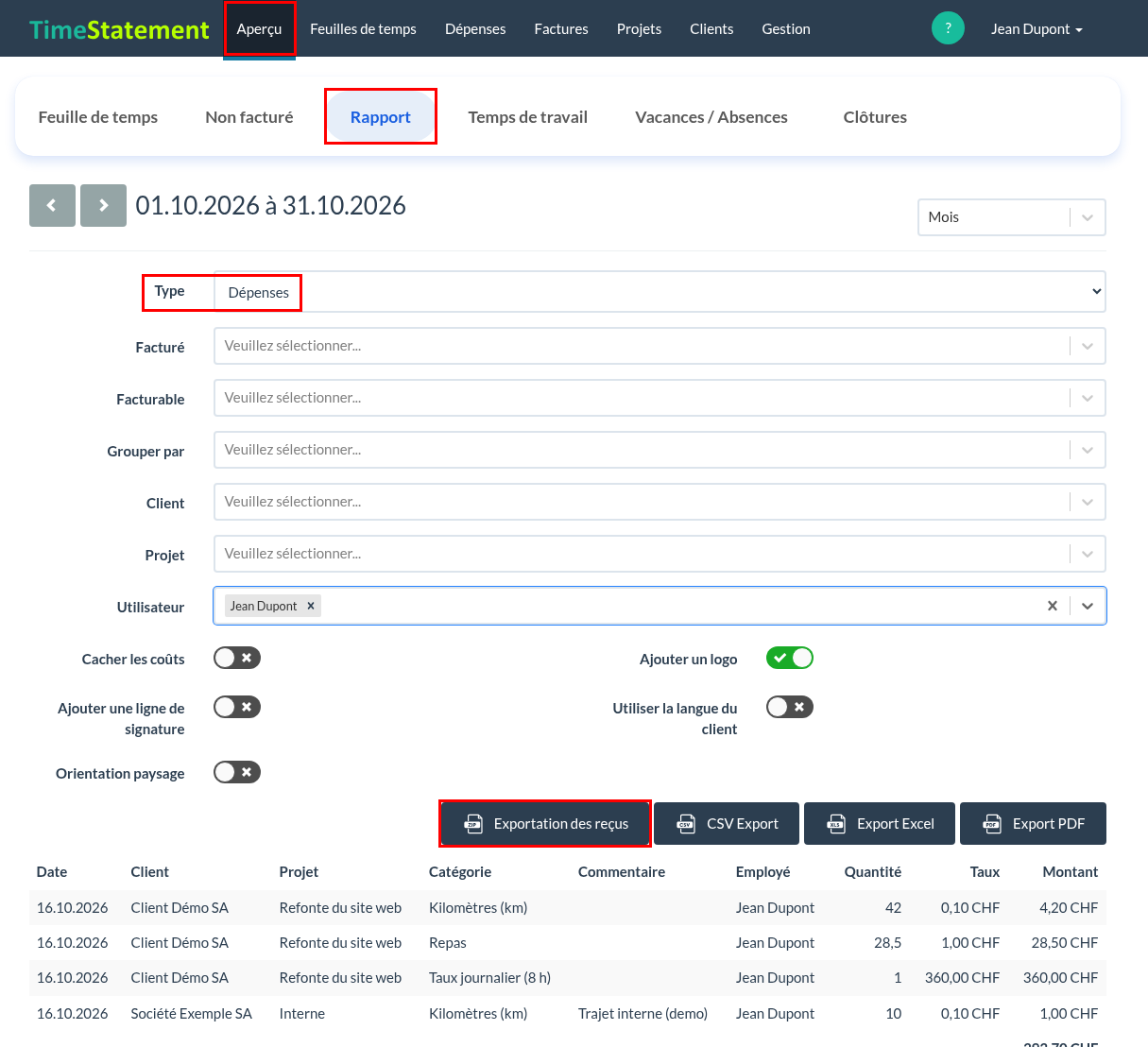1148x1047 pixels.
Task: Switch to Temps de travail tab
Action: pyautogui.click(x=528, y=117)
